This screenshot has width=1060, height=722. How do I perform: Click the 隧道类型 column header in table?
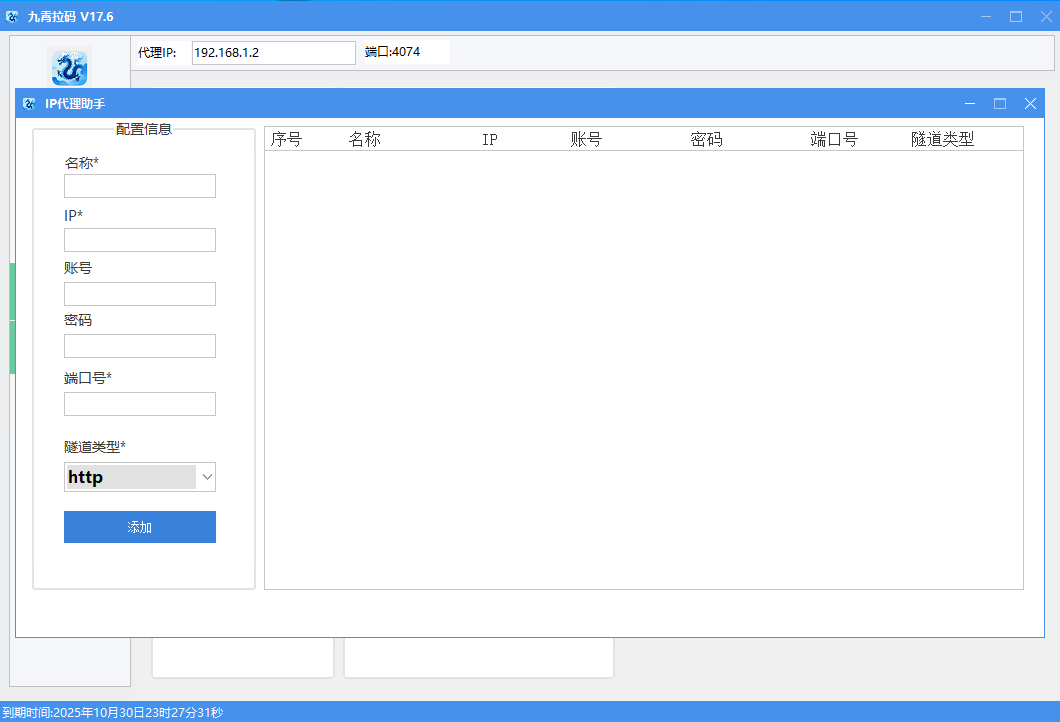[x=942, y=140]
